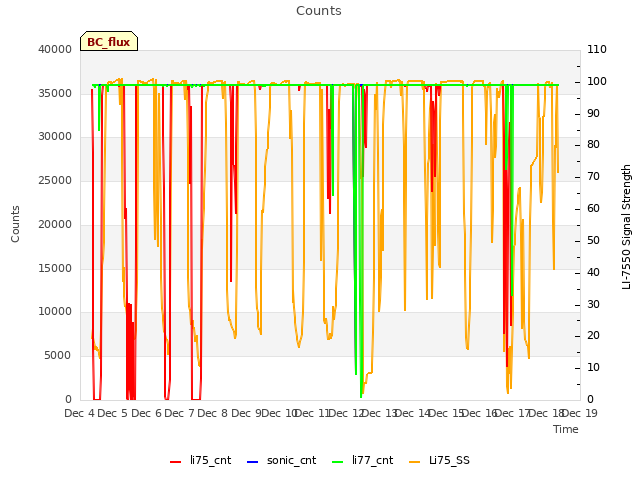The width and height of the screenshot is (640, 480).
Task: Click the green li77_cnt legend swatch
Action: pos(338,462)
